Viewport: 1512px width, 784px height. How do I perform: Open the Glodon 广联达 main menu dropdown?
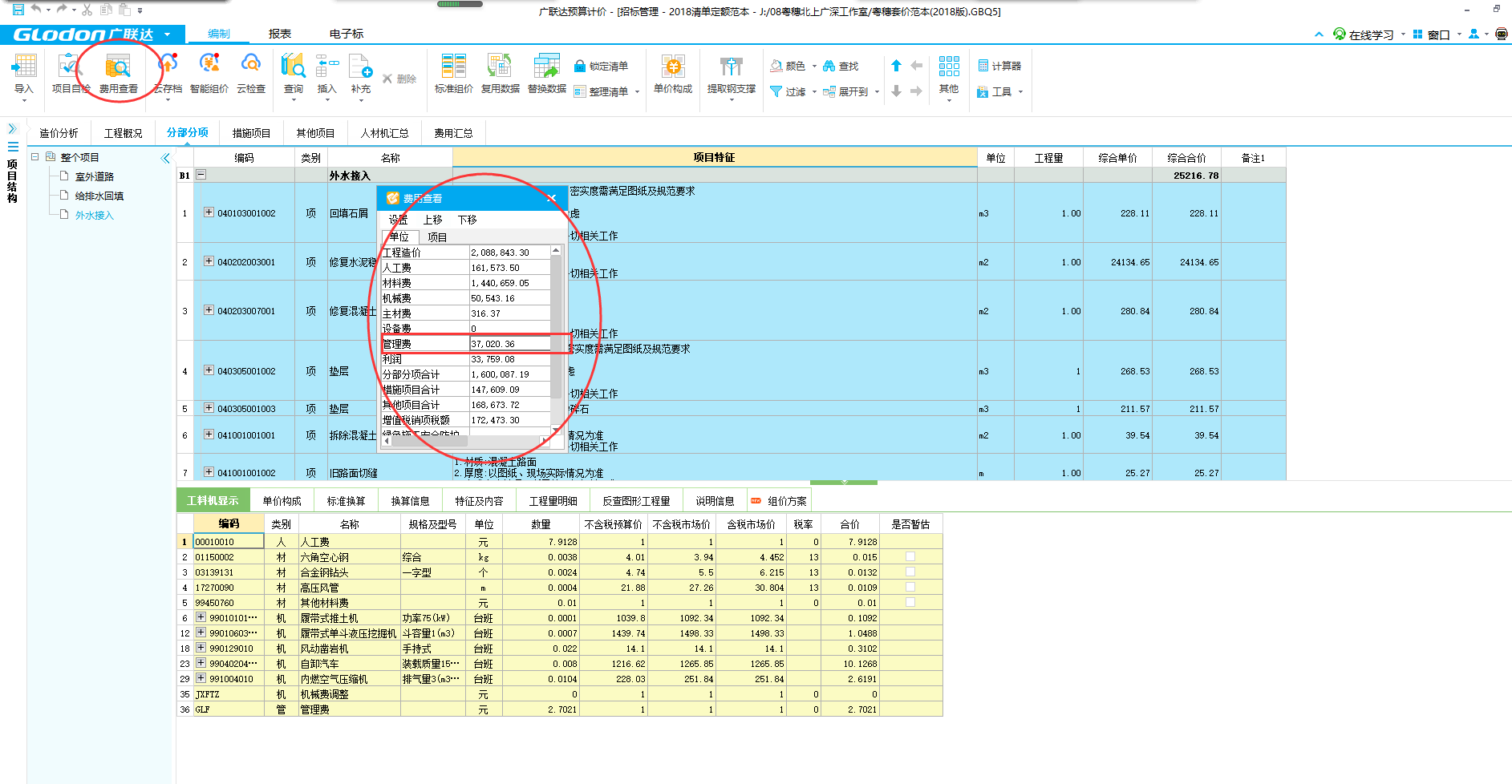tap(167, 34)
